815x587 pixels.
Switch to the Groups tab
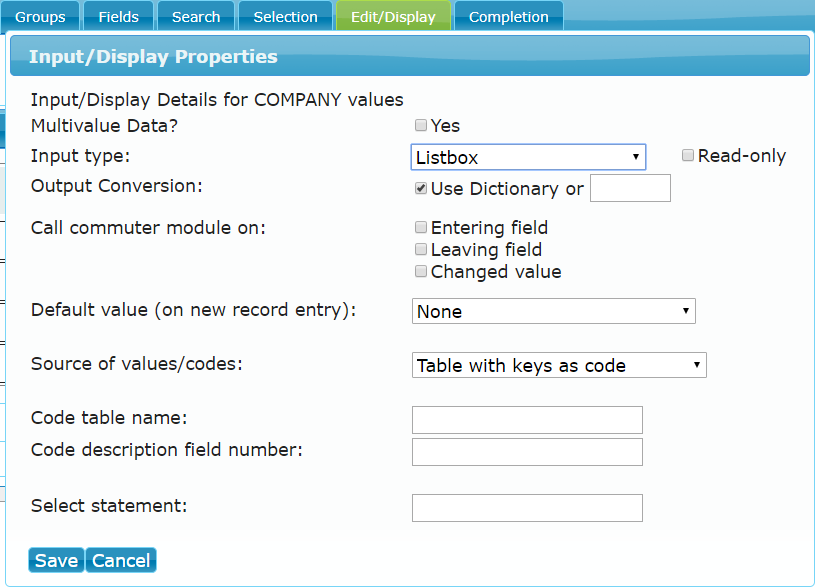click(x=40, y=16)
